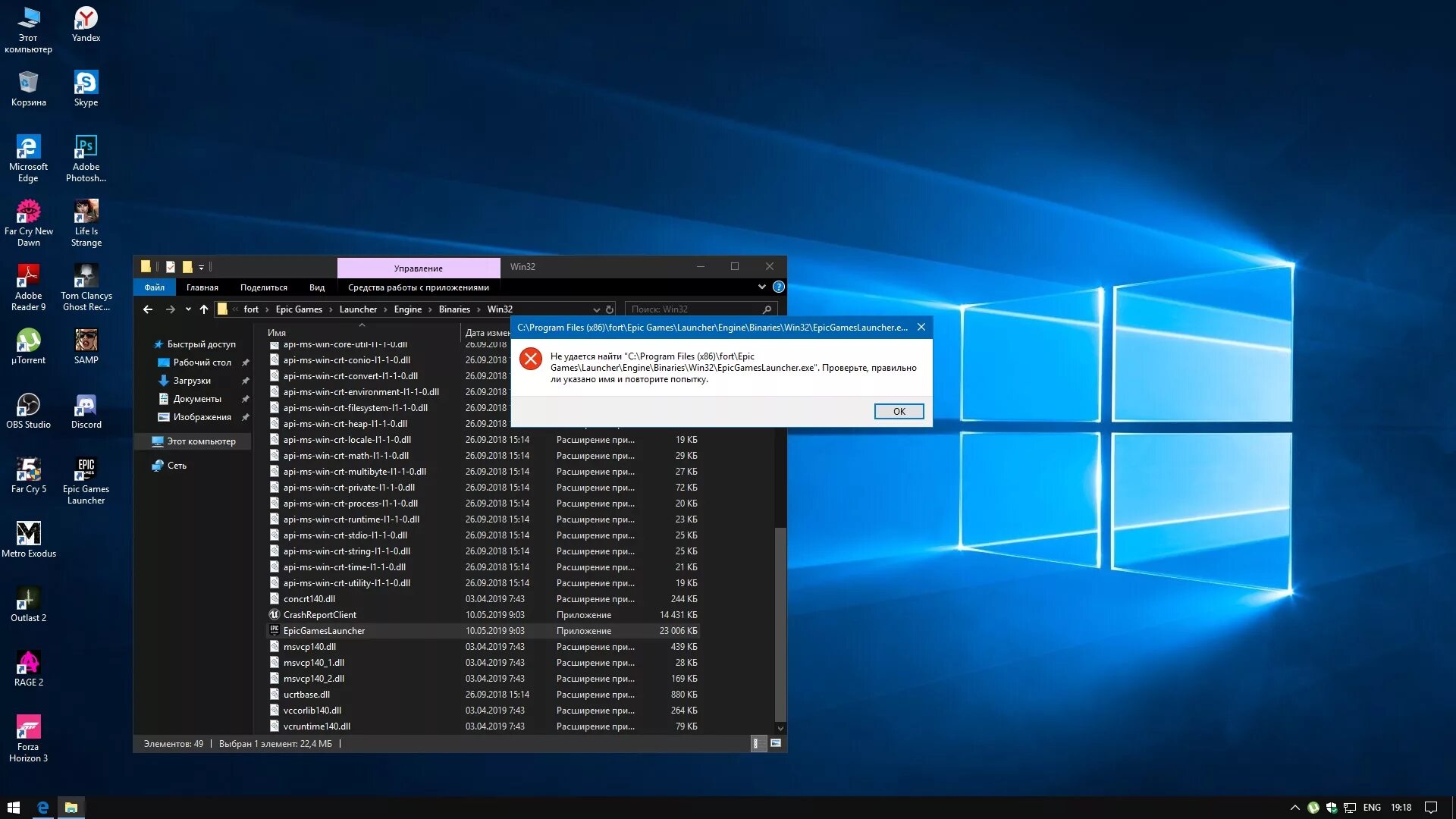Select the SAMP desktop icon
1456x819 pixels.
[86, 347]
